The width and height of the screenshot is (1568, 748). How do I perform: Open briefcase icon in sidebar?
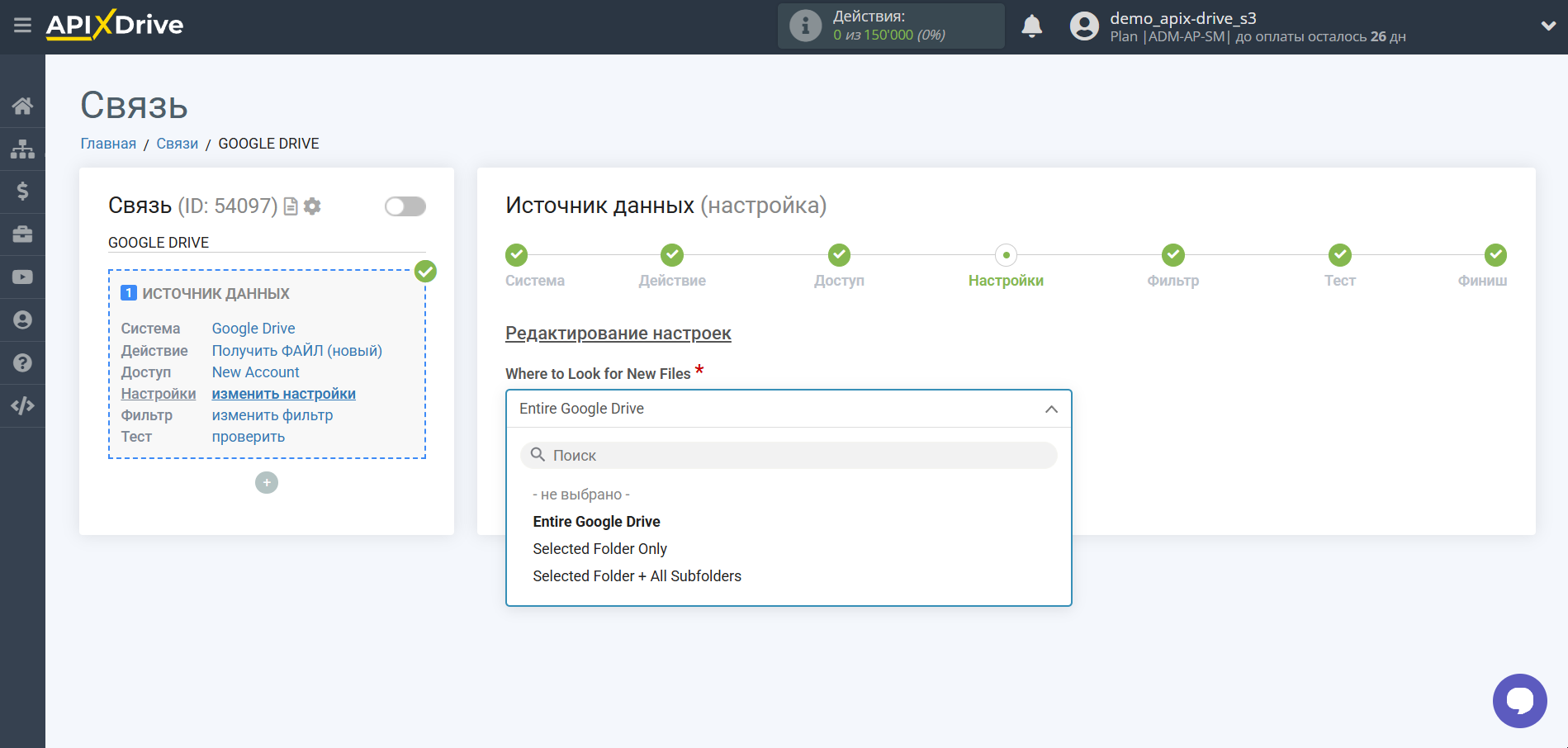(22, 234)
